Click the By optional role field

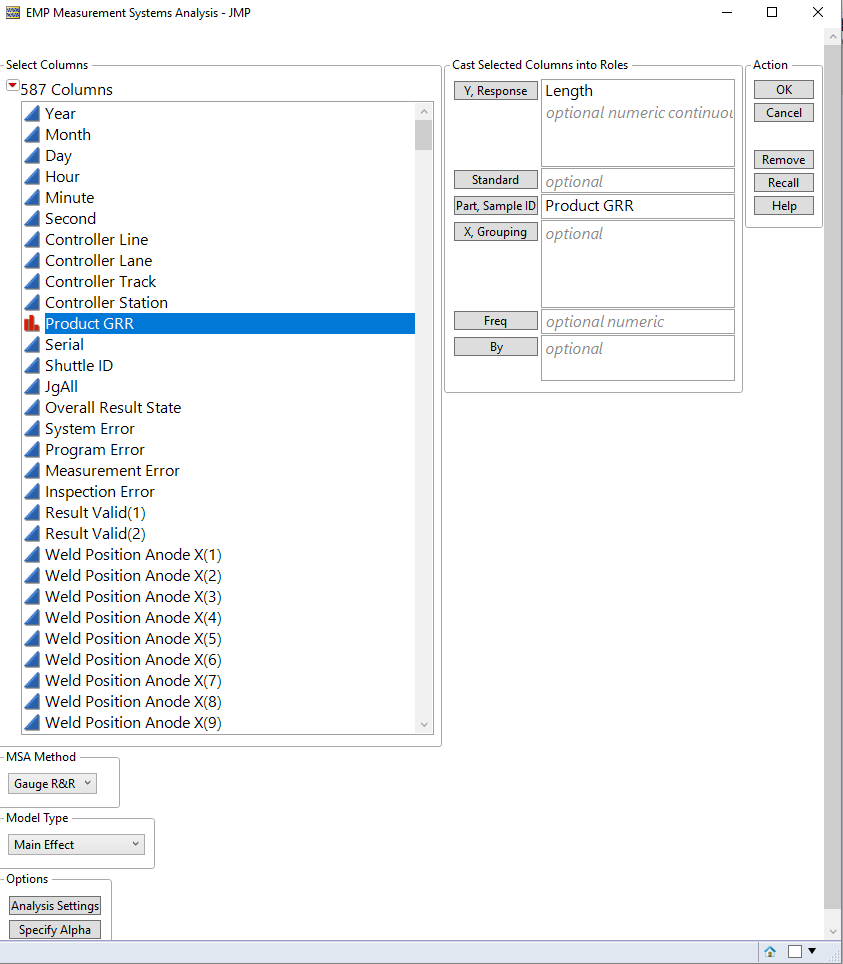coord(638,358)
